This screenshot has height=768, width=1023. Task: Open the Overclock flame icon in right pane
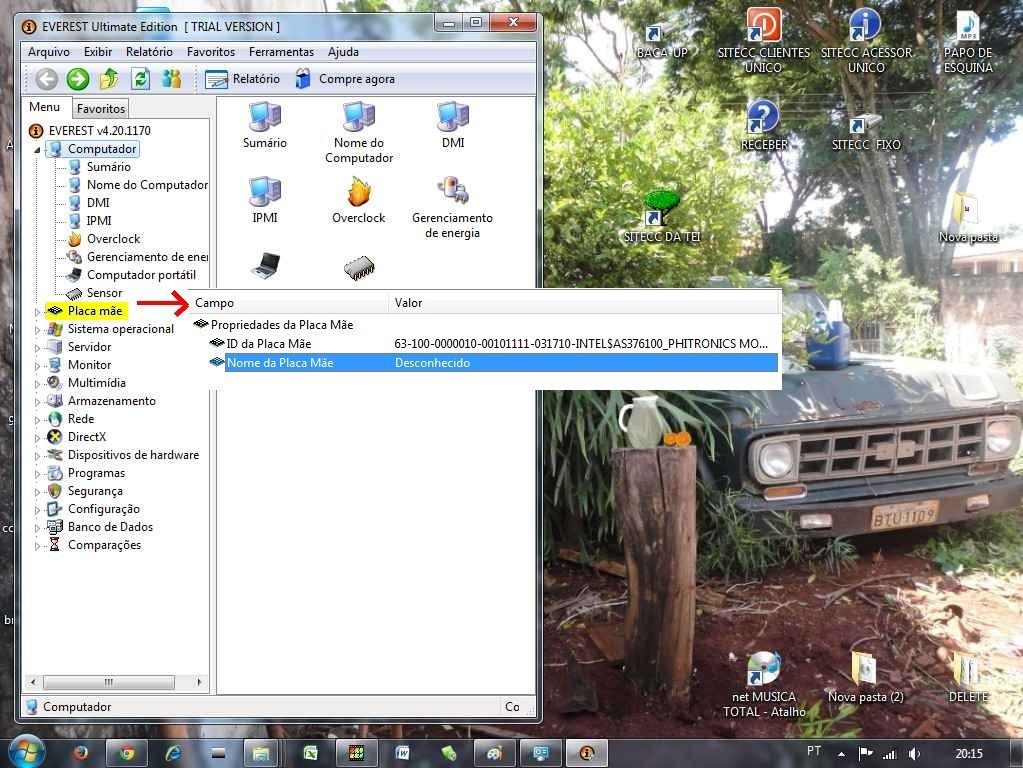click(x=358, y=200)
